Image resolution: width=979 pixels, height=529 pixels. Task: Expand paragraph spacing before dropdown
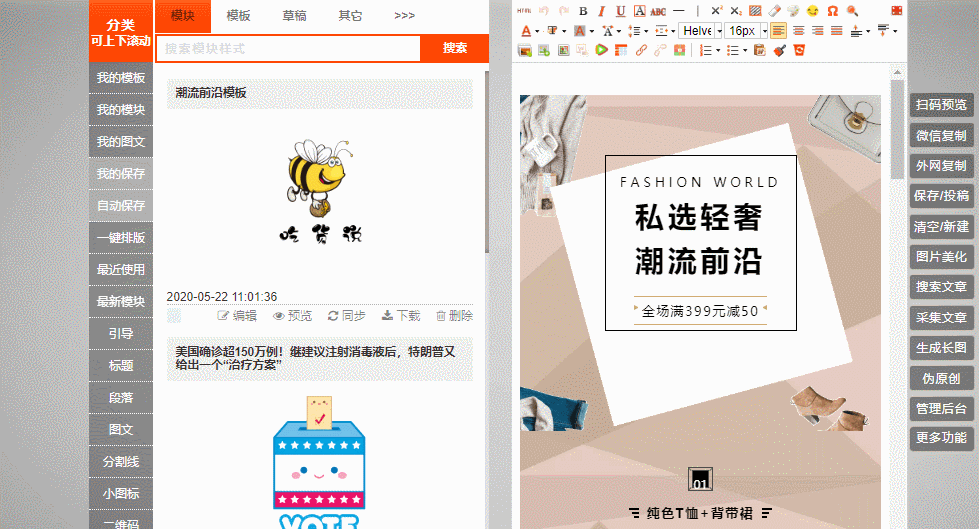pos(868,31)
